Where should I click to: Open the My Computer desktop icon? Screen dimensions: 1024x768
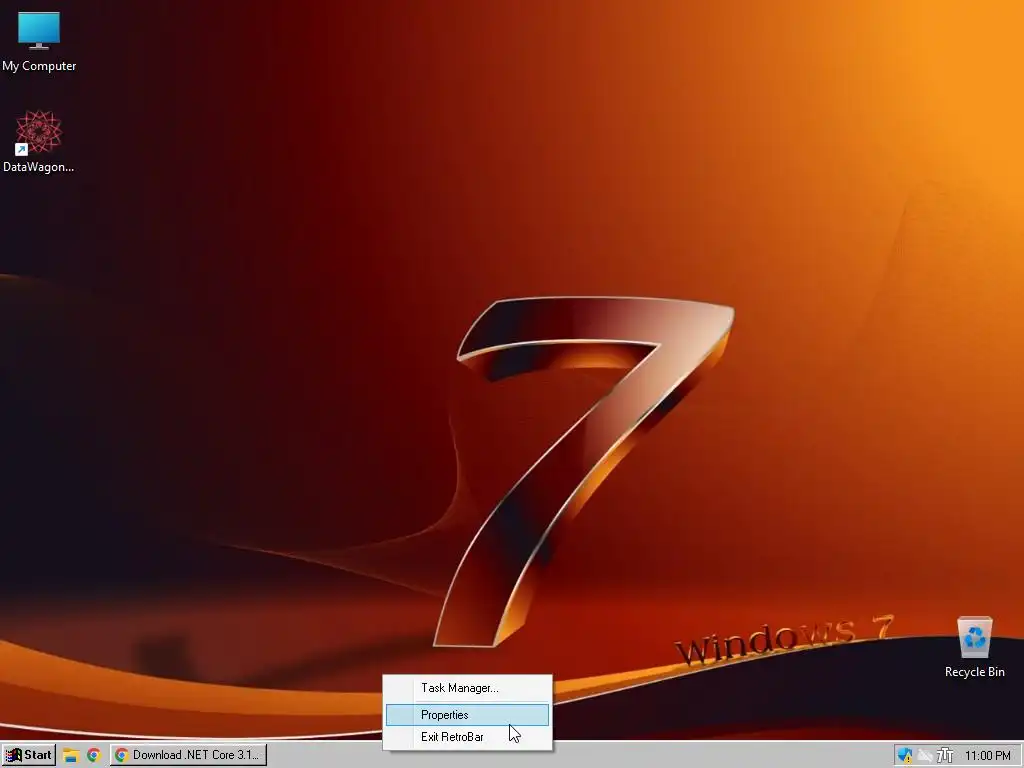point(39,42)
